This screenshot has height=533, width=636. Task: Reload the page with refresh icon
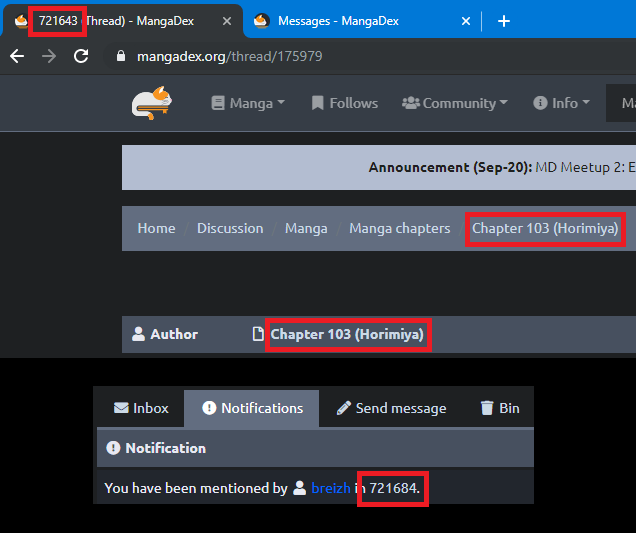click(81, 56)
